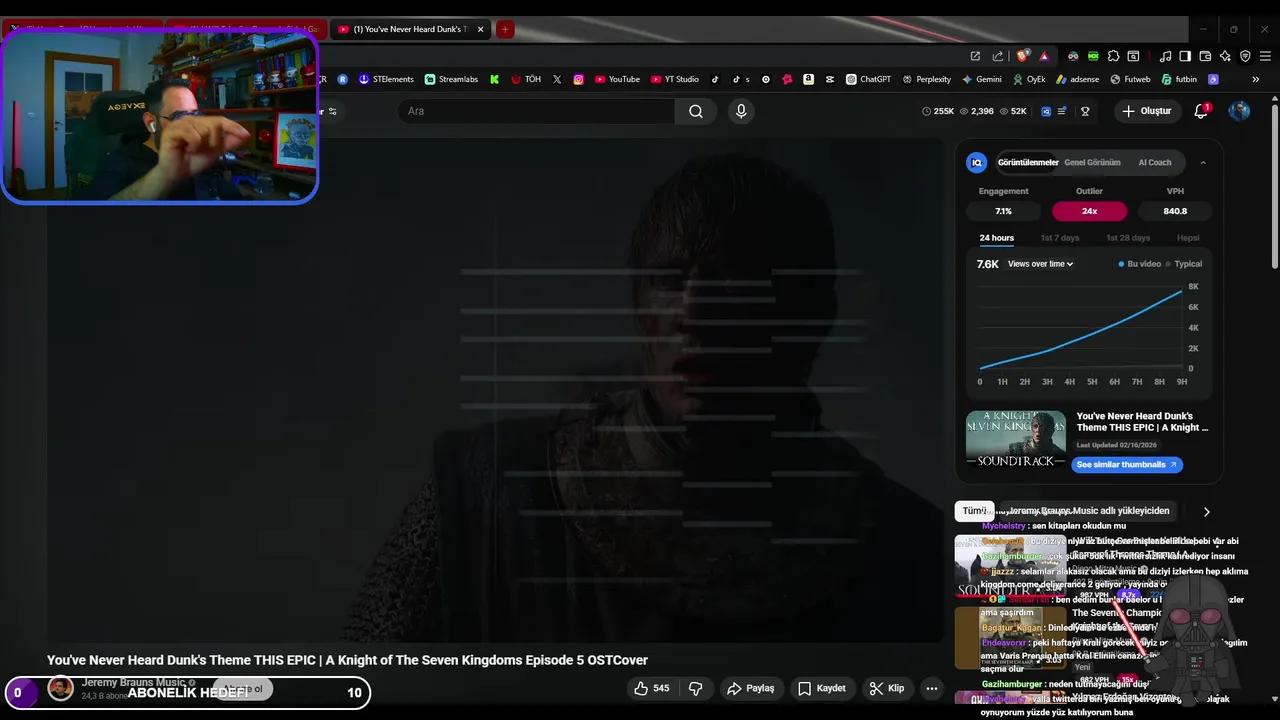Open the STElements bookmark
This screenshot has height=720, width=1280.
click(x=386, y=79)
